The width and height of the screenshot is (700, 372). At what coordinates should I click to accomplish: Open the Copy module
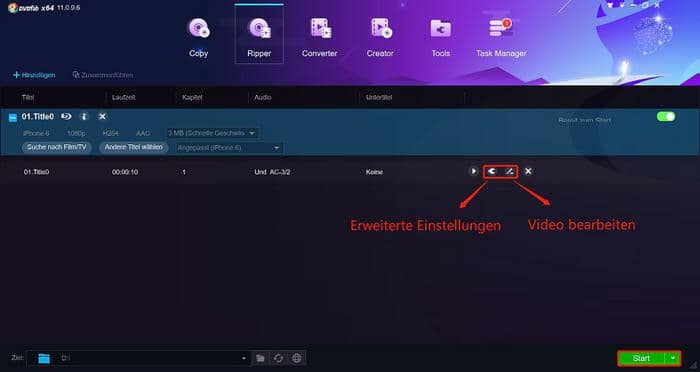[x=198, y=38]
